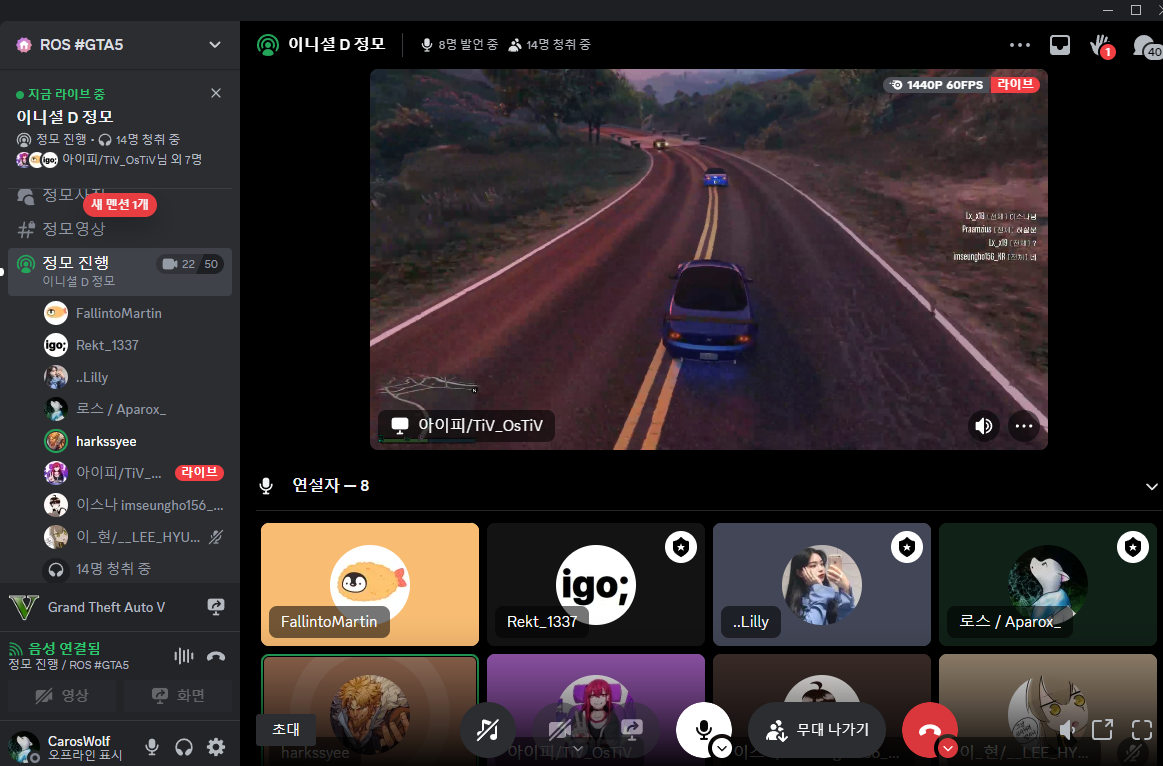Open user settings gear icon

[x=216, y=747]
